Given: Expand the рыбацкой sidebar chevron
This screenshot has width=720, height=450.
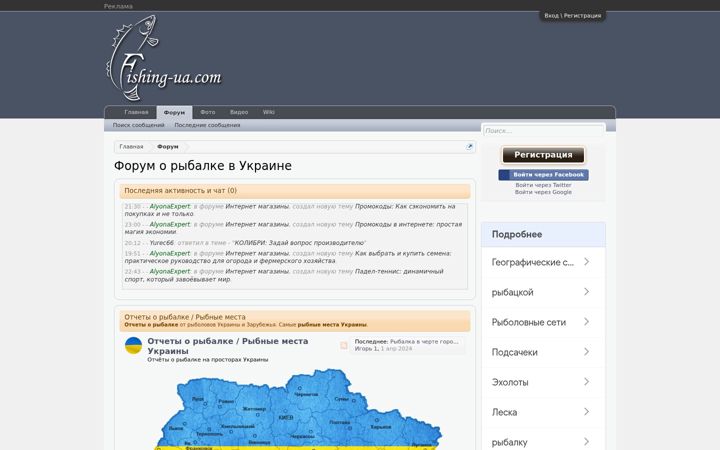Looking at the screenshot, I should point(586,292).
